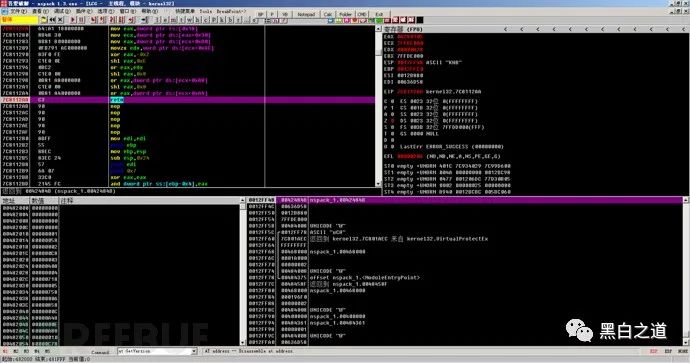Focus the Command input field
690x363 pixels.
(x=154, y=351)
